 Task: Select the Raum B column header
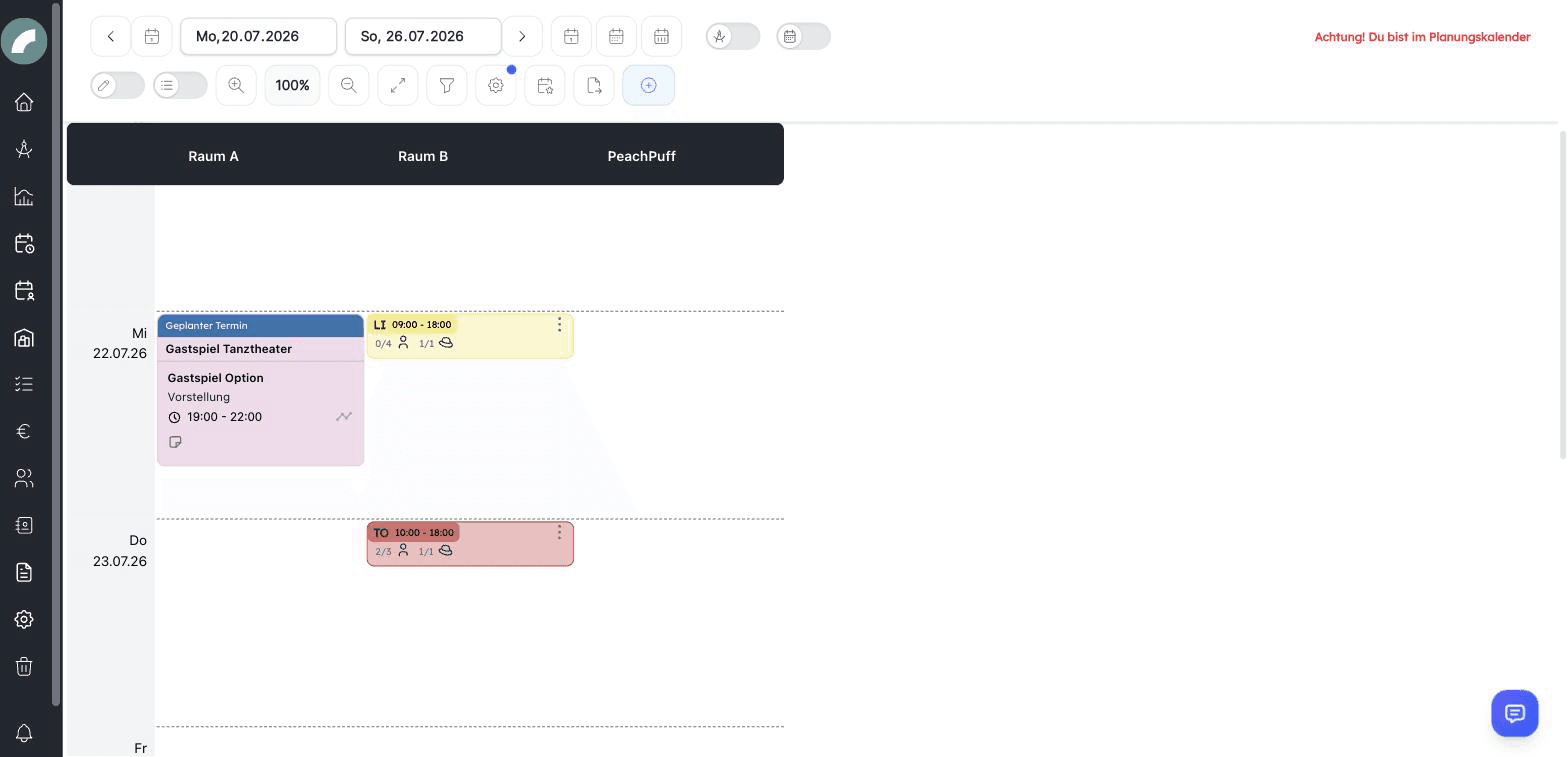click(423, 156)
